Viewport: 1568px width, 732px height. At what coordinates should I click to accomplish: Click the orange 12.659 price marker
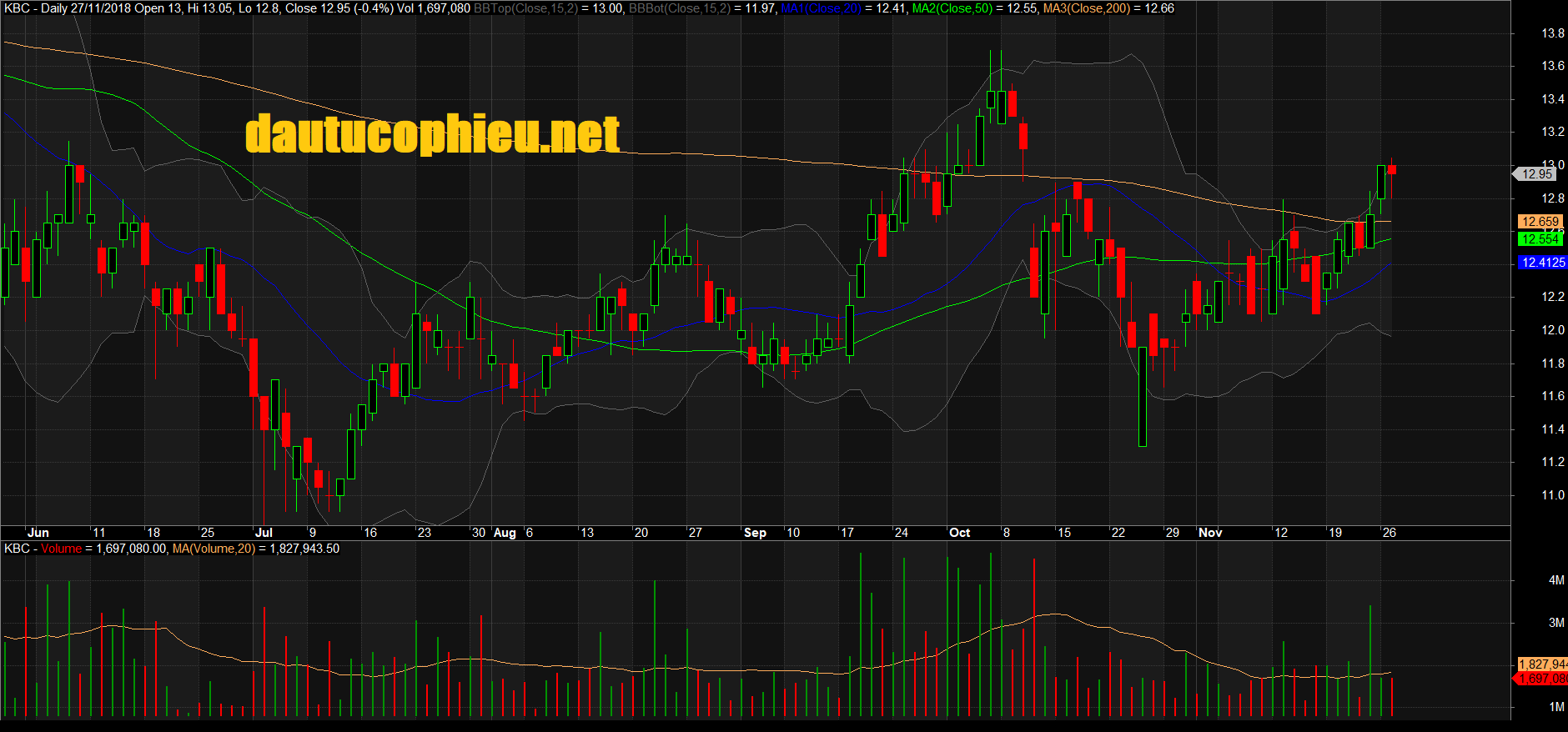[x=1540, y=222]
